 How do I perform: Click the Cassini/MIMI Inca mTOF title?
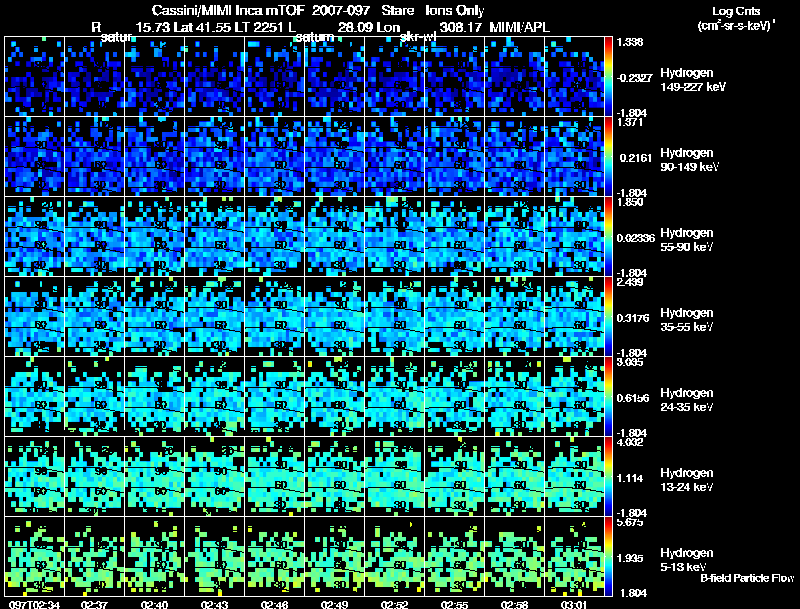229,10
